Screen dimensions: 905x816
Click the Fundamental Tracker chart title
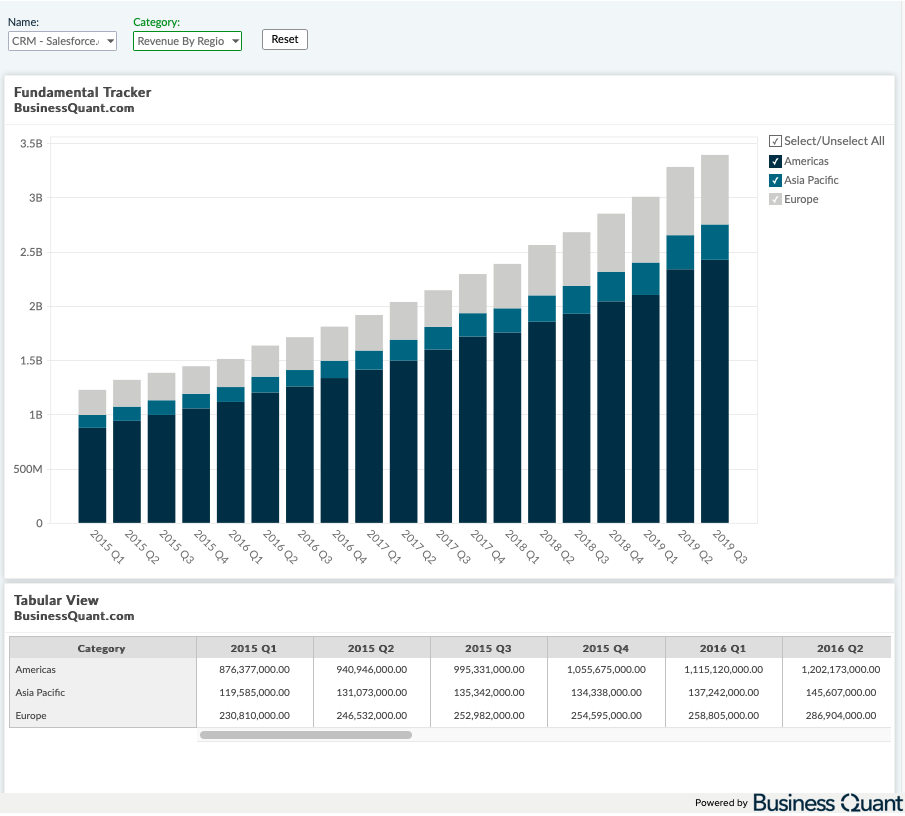click(82, 92)
